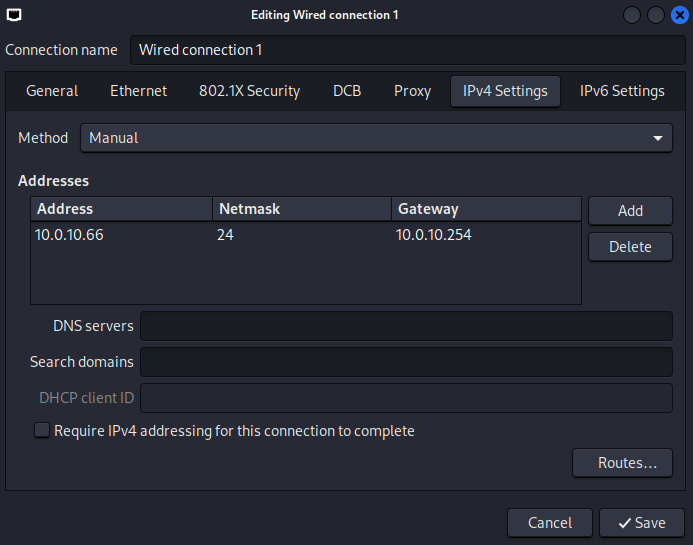This screenshot has height=545, width=693.
Task: Close the Editing Wired connection dialog
Action: click(x=679, y=15)
